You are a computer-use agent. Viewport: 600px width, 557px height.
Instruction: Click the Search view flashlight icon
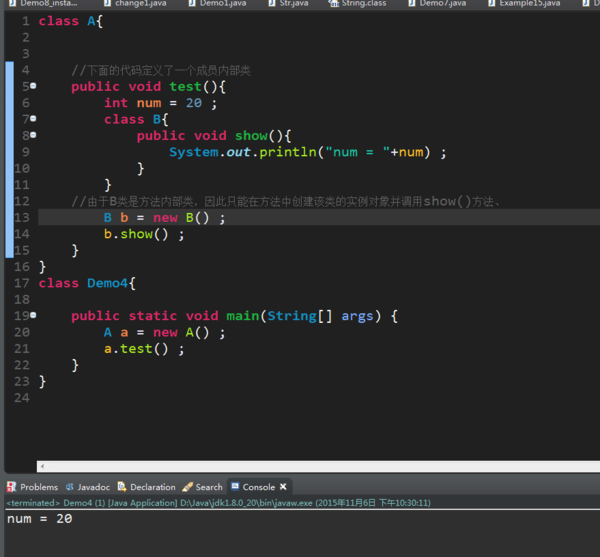click(187, 487)
